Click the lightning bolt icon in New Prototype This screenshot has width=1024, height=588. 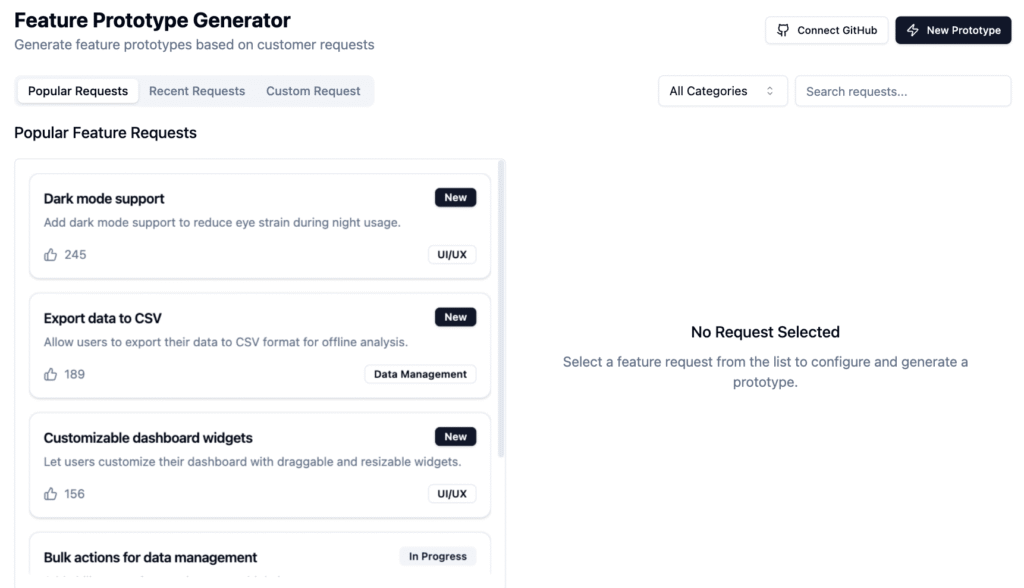(x=912, y=30)
